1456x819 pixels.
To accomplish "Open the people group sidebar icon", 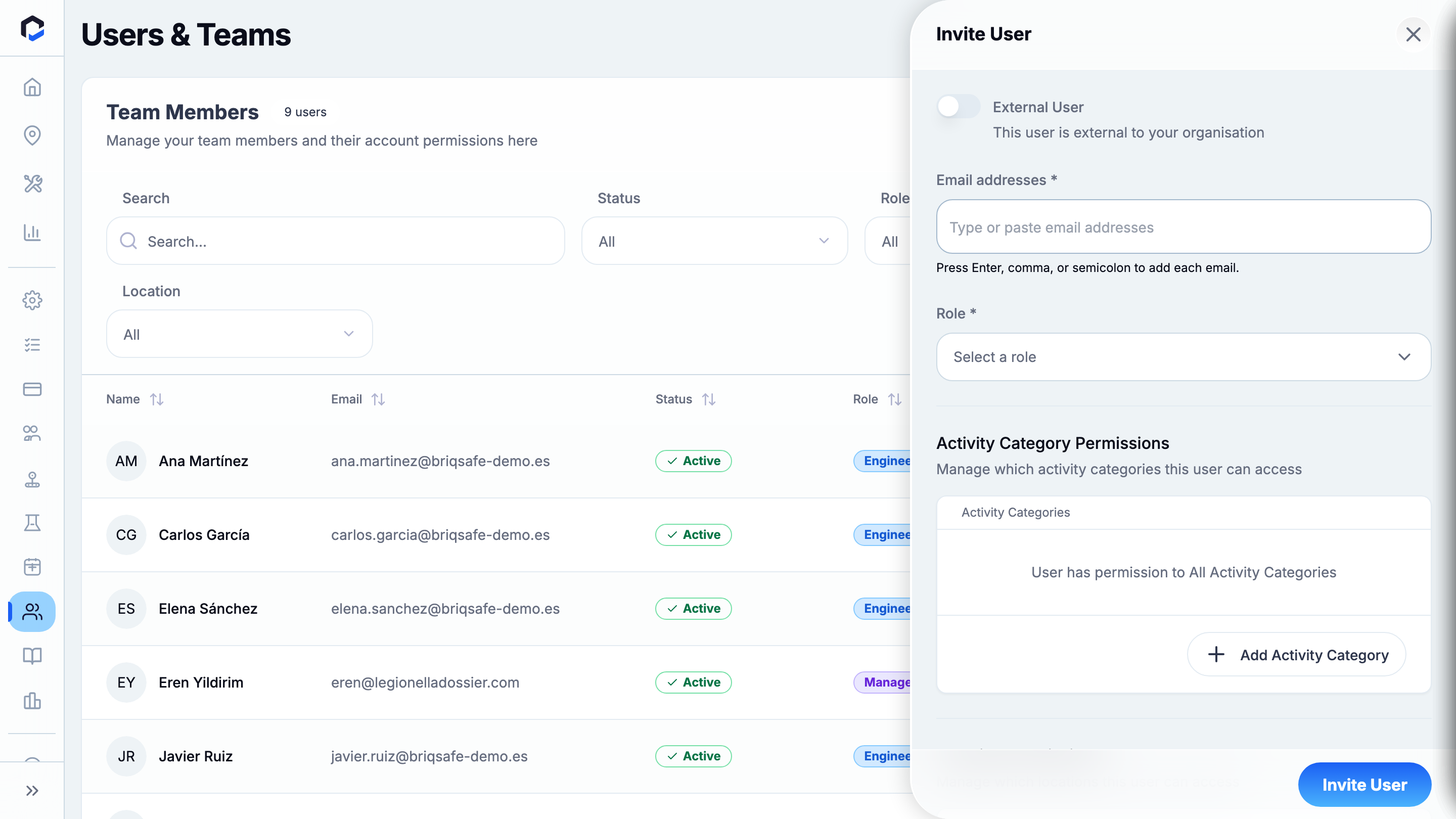I will pyautogui.click(x=32, y=434).
